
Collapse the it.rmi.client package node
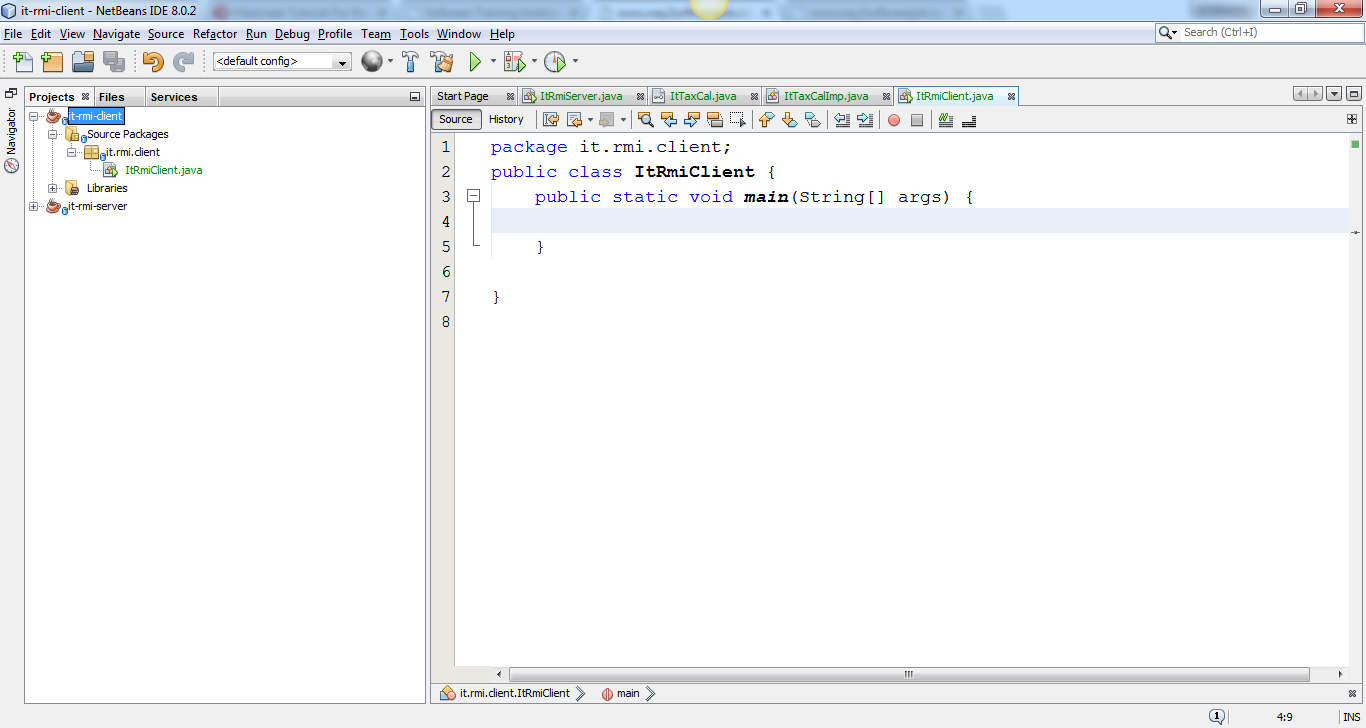pos(72,152)
